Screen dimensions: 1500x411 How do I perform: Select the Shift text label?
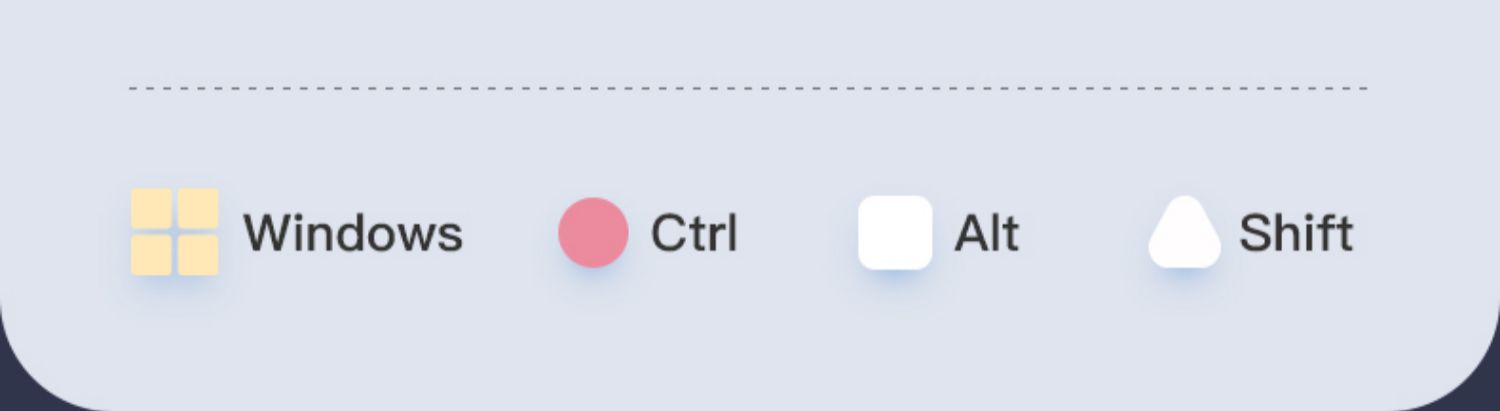[x=1296, y=233]
